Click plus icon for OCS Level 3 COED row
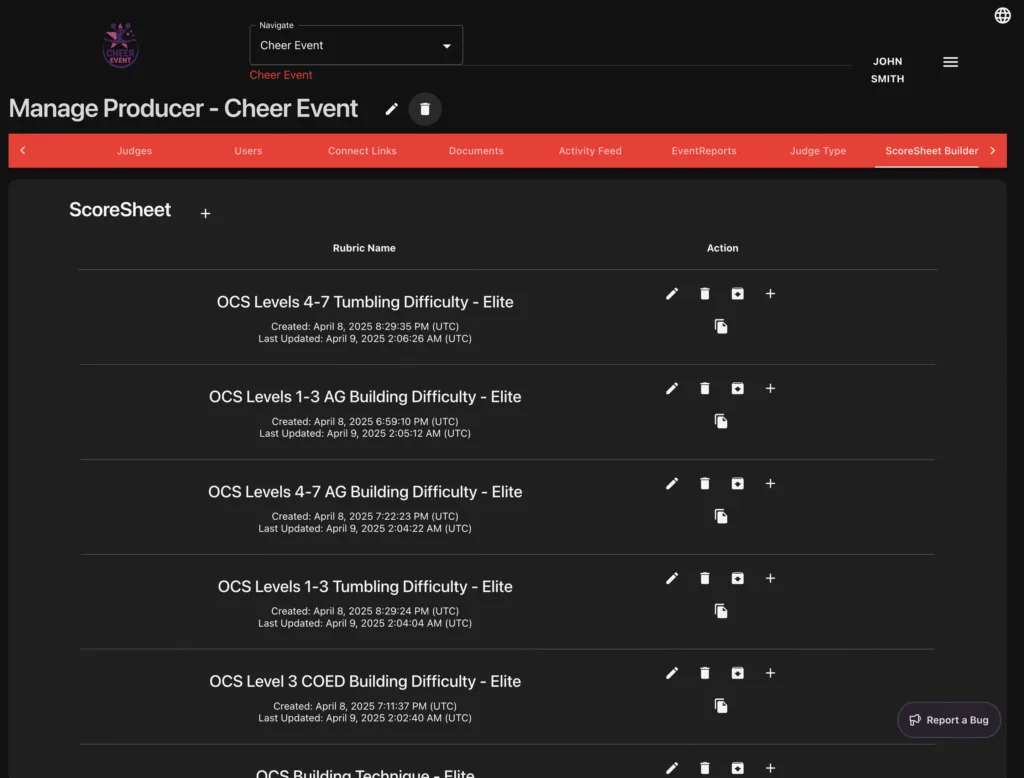 coord(770,673)
